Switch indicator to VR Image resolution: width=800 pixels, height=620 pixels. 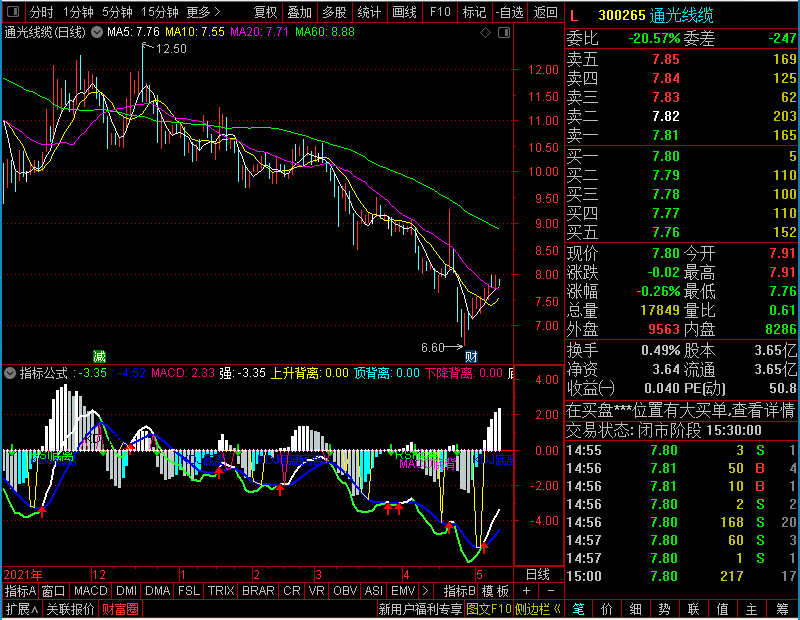[317, 591]
